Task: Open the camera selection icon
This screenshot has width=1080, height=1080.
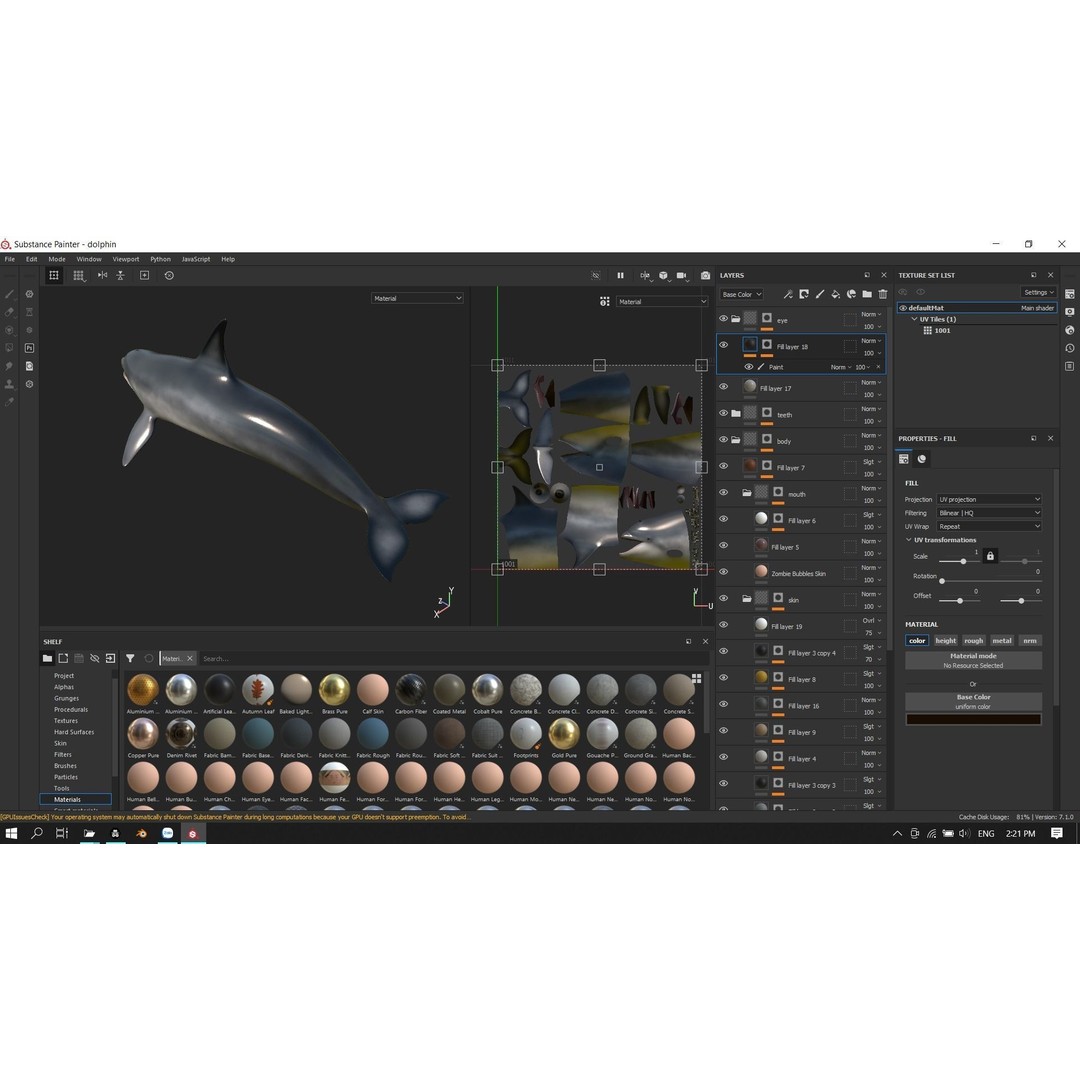Action: click(x=682, y=276)
